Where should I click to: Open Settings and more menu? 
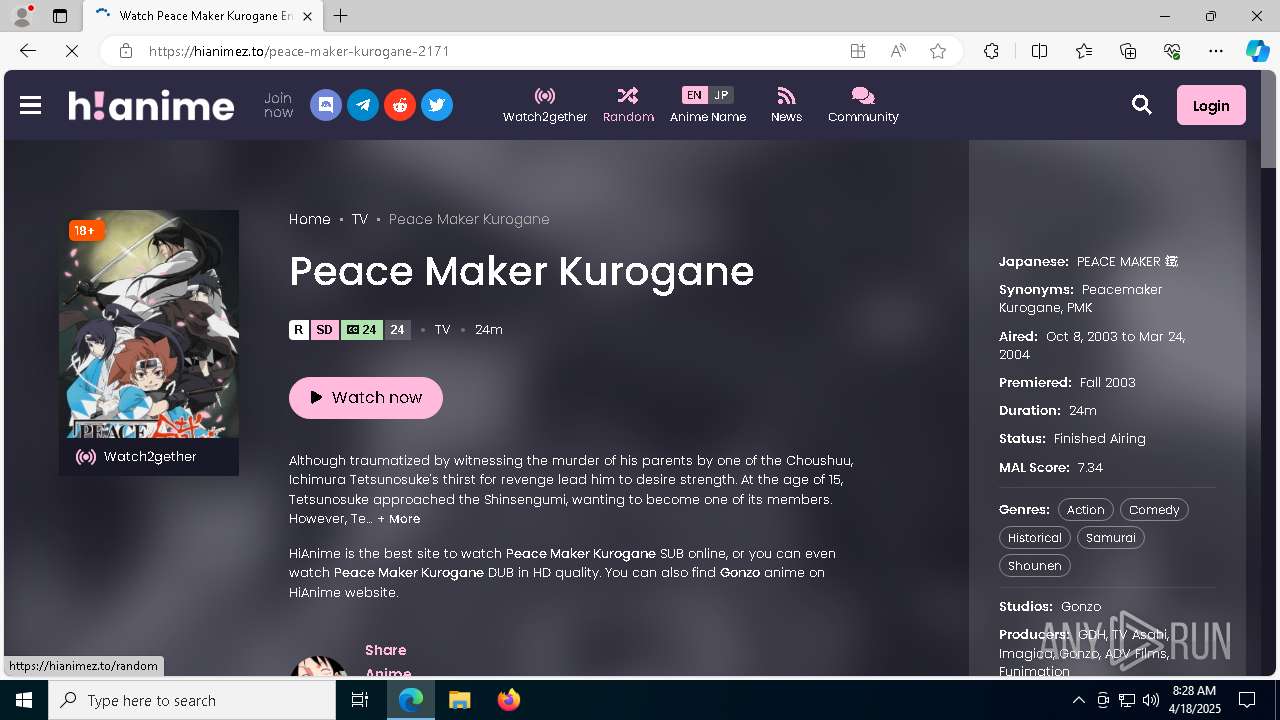coord(1216,51)
